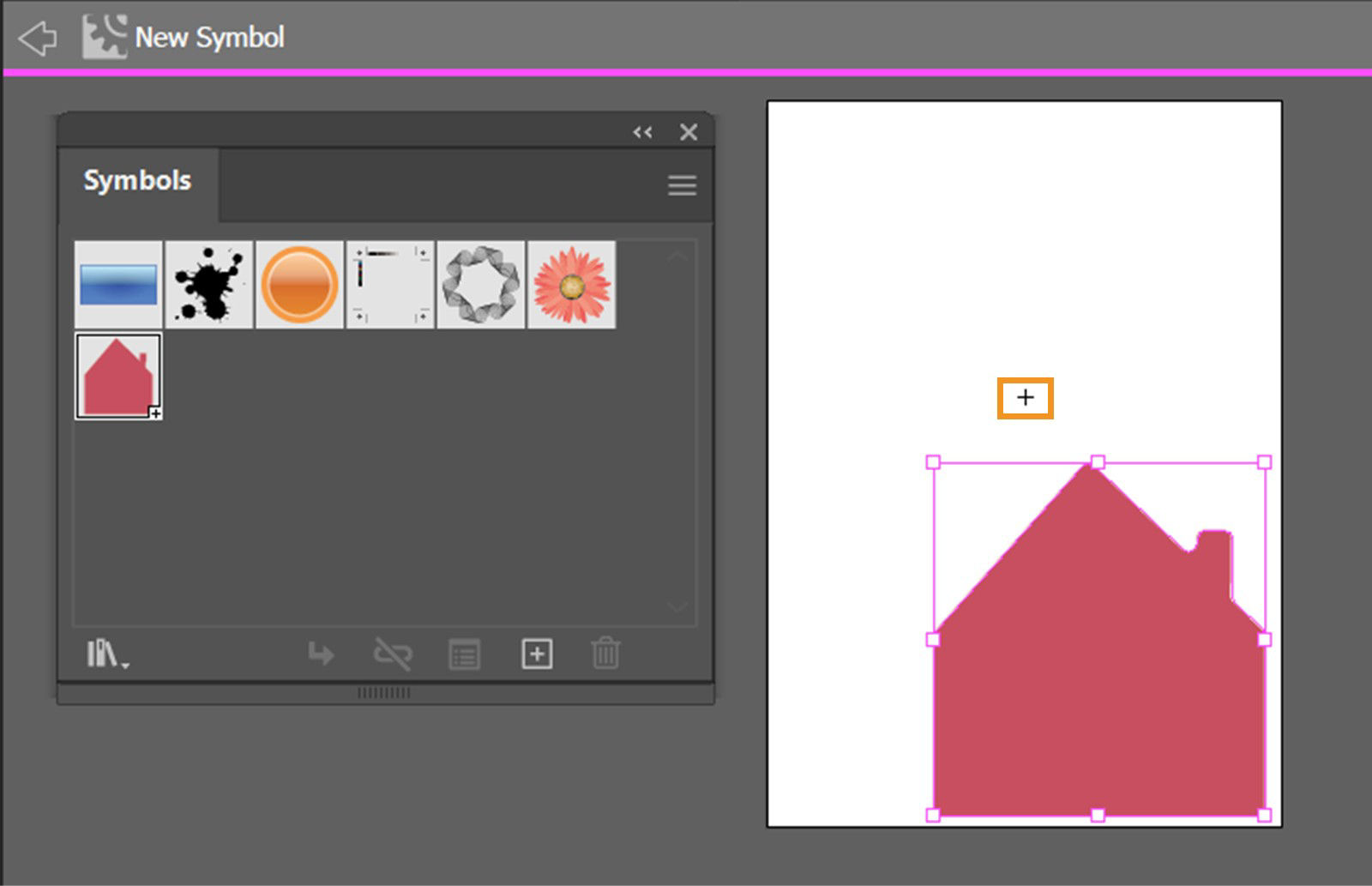
Task: Switch to the Symbols tab
Action: pos(137,180)
